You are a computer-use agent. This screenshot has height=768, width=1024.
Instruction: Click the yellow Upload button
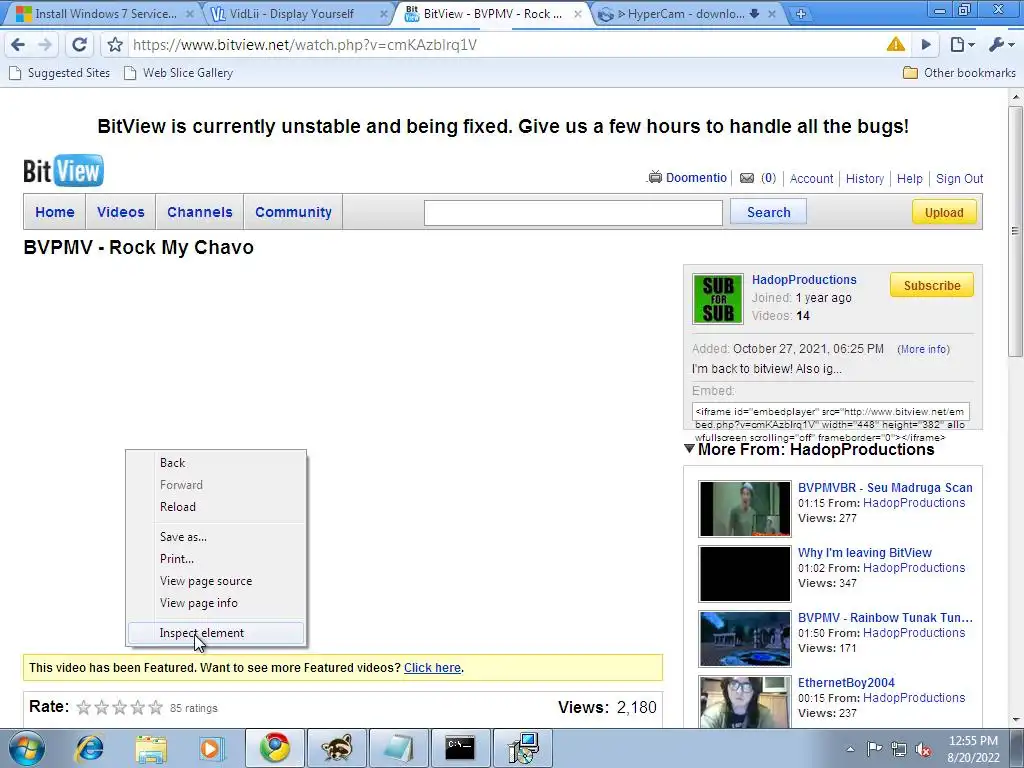pyautogui.click(x=944, y=212)
